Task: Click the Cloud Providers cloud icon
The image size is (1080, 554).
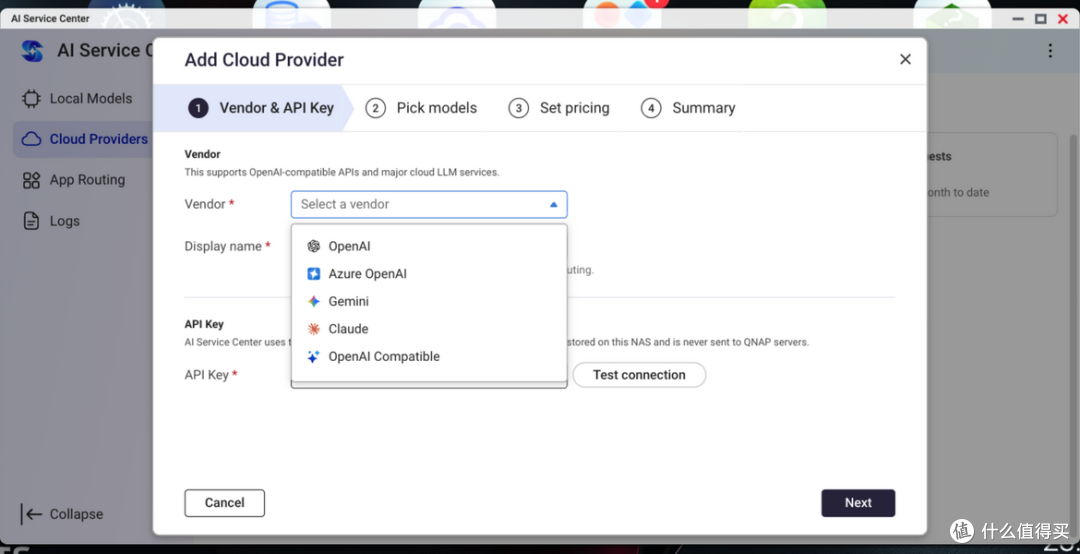Action: click(x=31, y=139)
